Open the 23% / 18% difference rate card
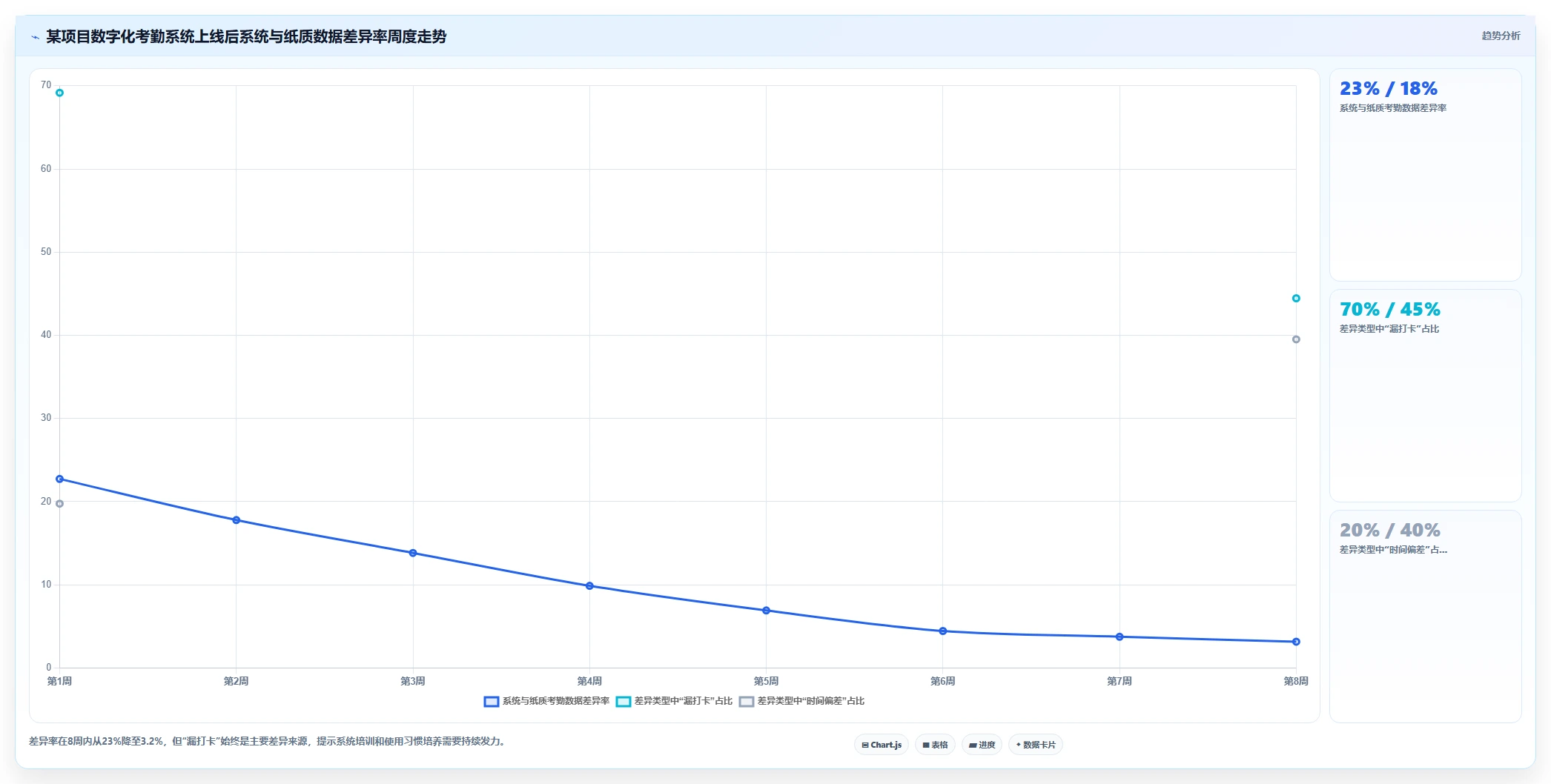Viewport: 1551px width, 784px height. coord(1425,175)
